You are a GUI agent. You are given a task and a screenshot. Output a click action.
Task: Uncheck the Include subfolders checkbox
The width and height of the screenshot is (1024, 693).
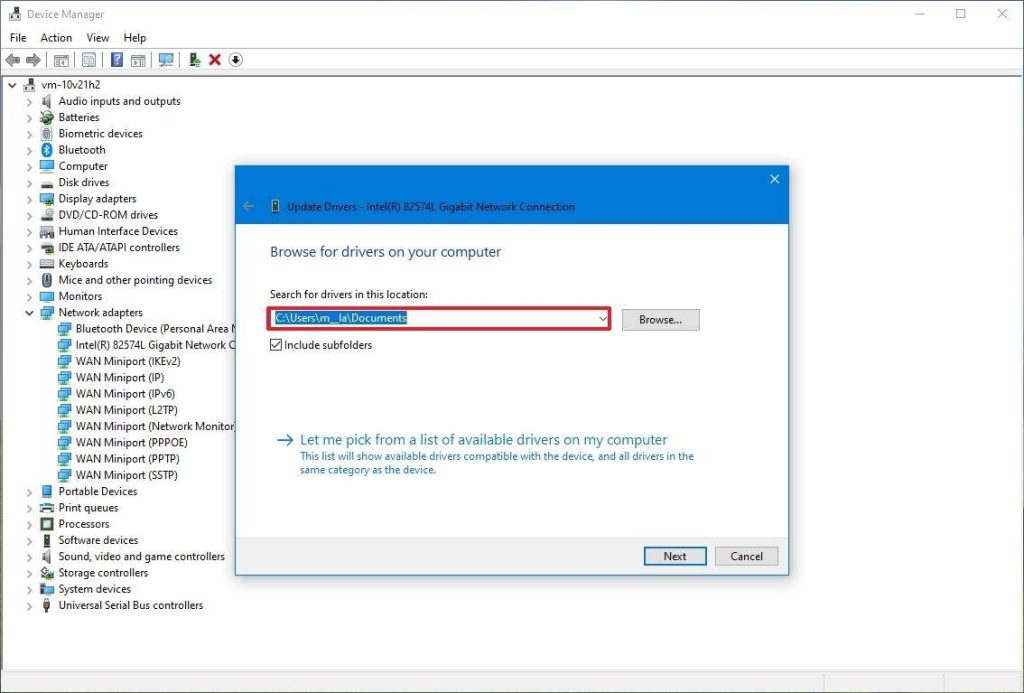pyautogui.click(x=276, y=345)
